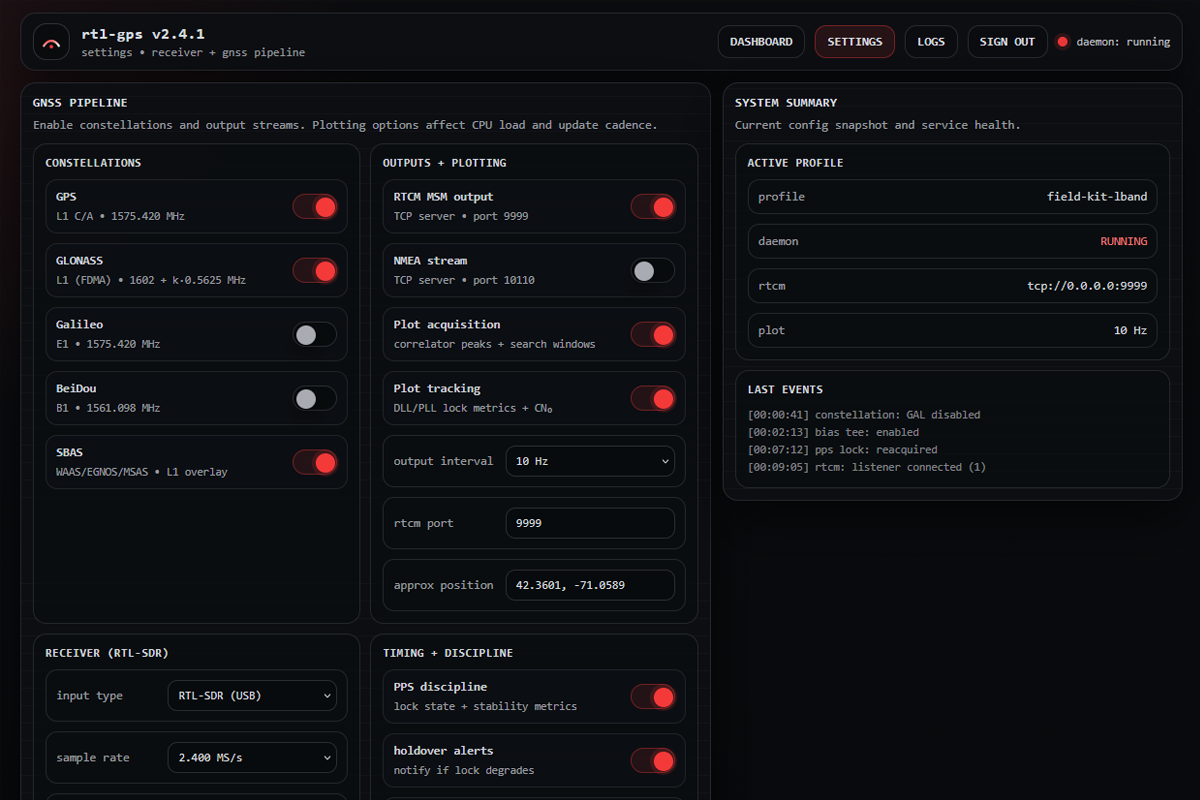
Task: Toggle Plot tracking off
Action: [653, 399]
